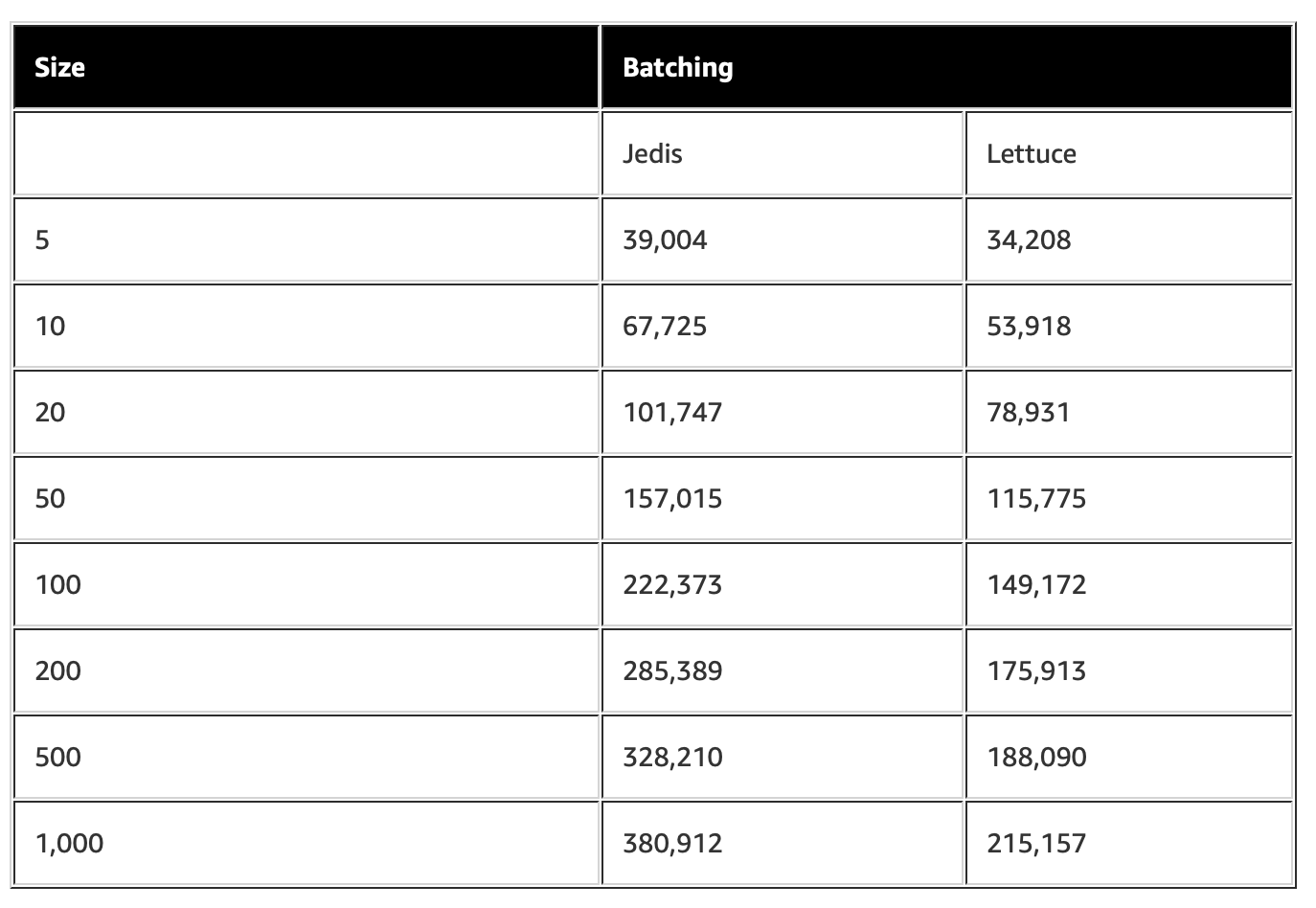Click the Batching column header
This screenshot has width=1316, height=908.
946,67
